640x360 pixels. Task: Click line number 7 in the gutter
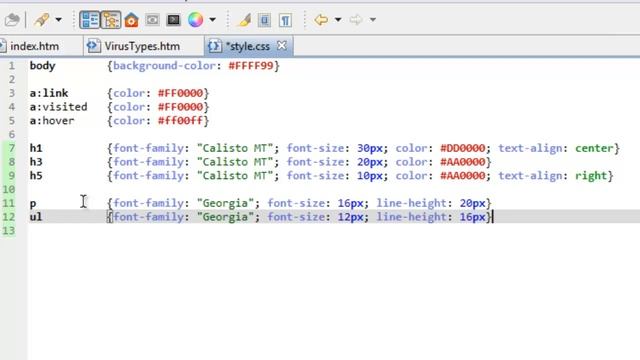pyautogui.click(x=11, y=148)
